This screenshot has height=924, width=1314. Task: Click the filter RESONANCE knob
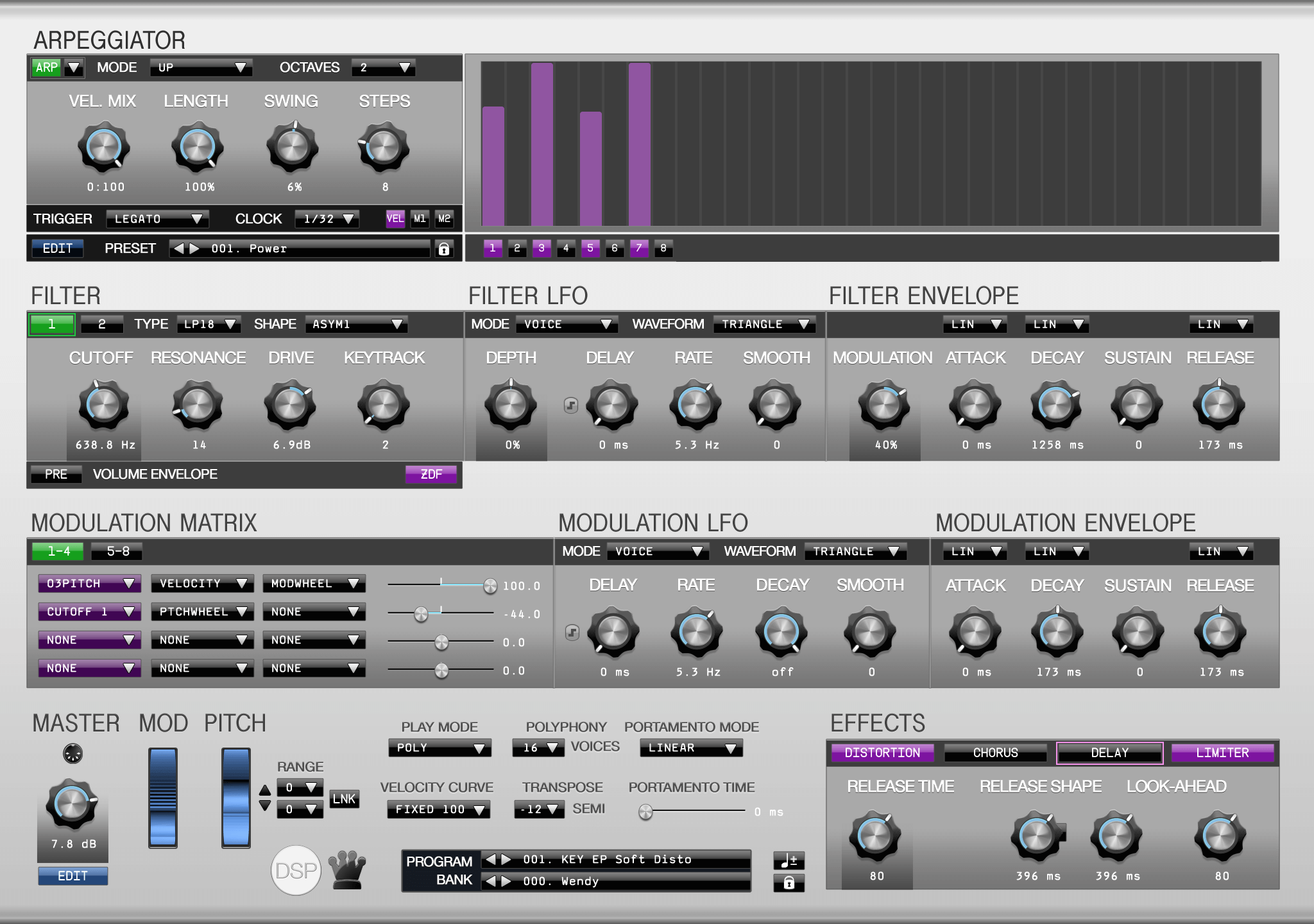click(x=198, y=405)
